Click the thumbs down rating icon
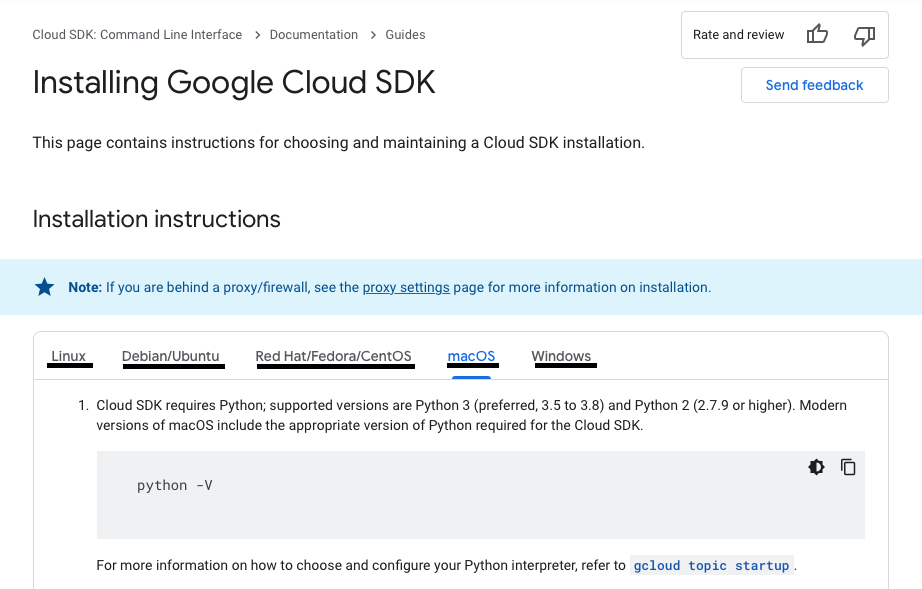This screenshot has height=589, width=922. click(x=864, y=35)
